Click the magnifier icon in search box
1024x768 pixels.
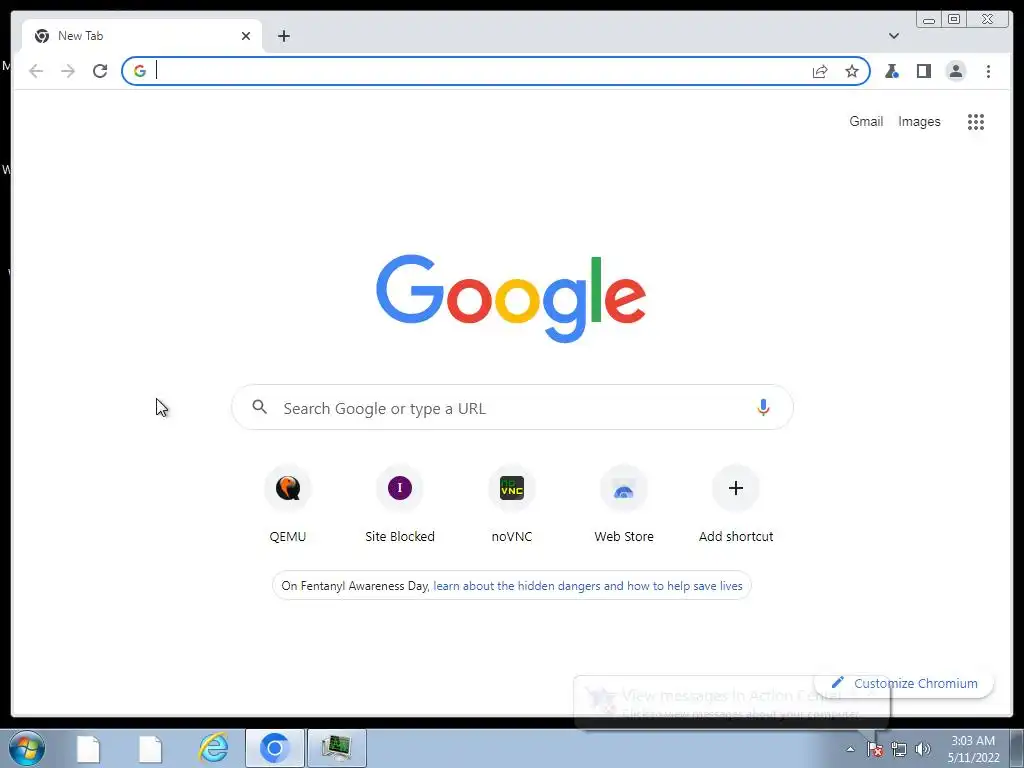(259, 407)
